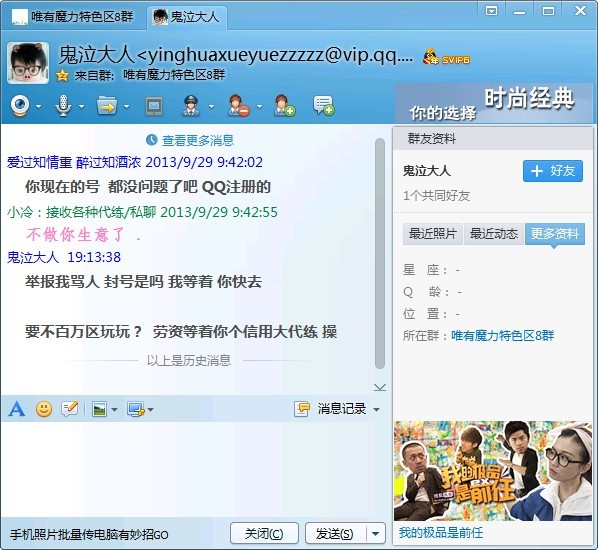
Task: Click sender name 爱过知情重 醉过知酒浓
Action: 74,162
